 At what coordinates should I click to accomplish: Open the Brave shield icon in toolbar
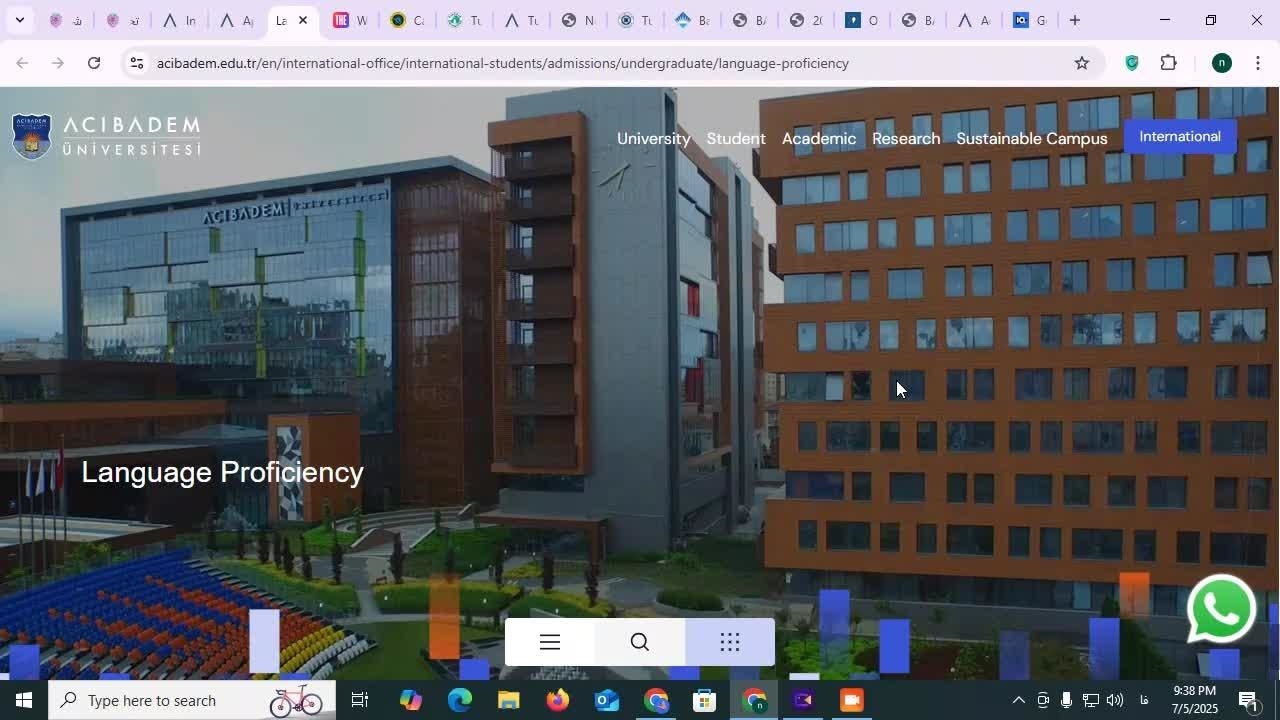(x=1132, y=63)
